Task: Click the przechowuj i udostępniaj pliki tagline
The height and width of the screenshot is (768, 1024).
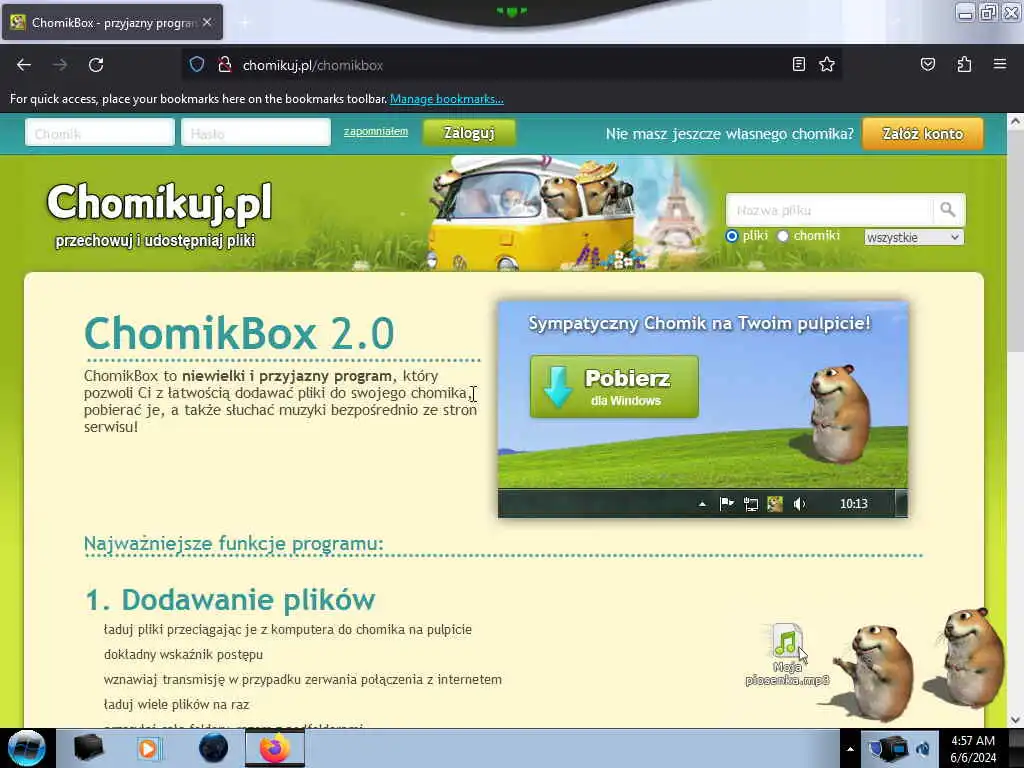Action: tap(155, 240)
